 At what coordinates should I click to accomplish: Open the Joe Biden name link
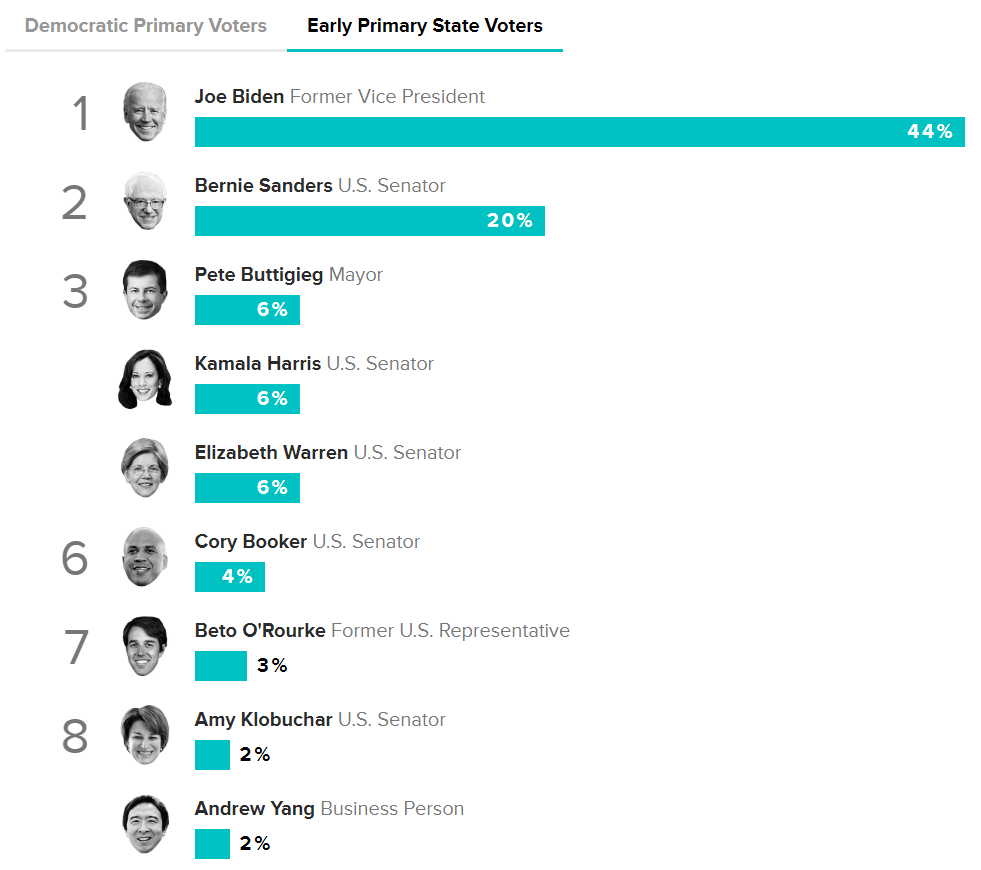click(x=239, y=97)
